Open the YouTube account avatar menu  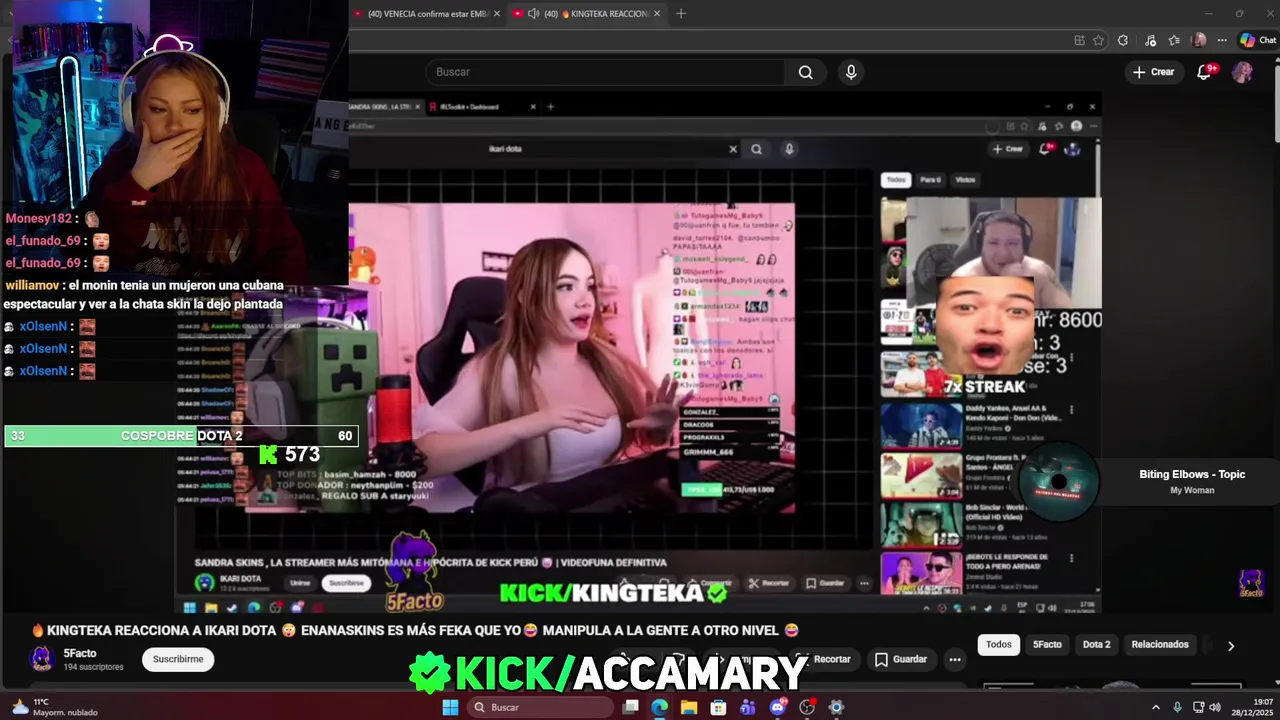pos(1242,72)
